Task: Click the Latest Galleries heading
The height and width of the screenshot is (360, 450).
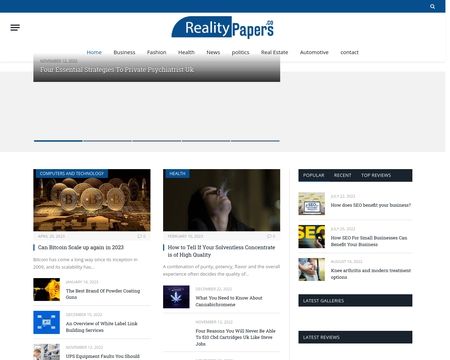Action: [323, 301]
